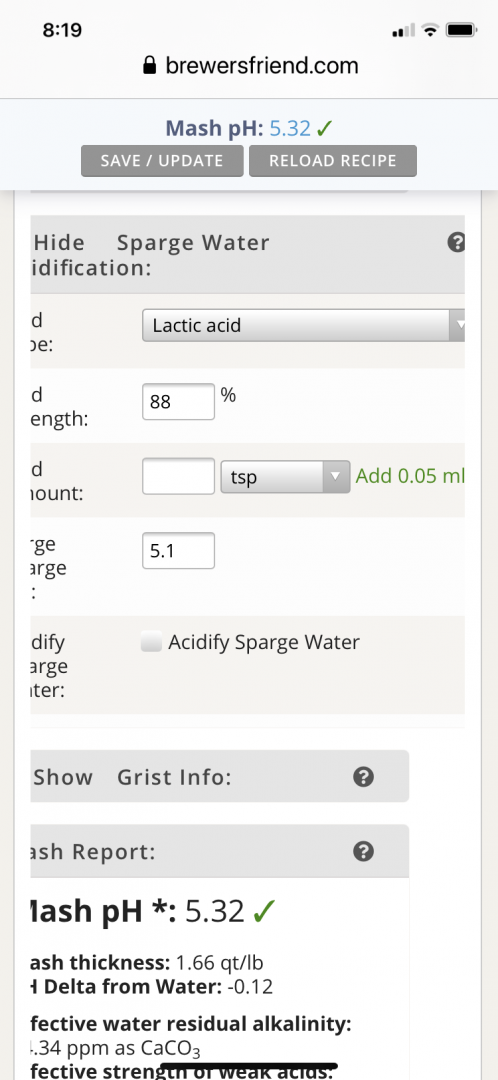Open help icon for Sparge Water Acidification
498x1080 pixels.
(456, 242)
